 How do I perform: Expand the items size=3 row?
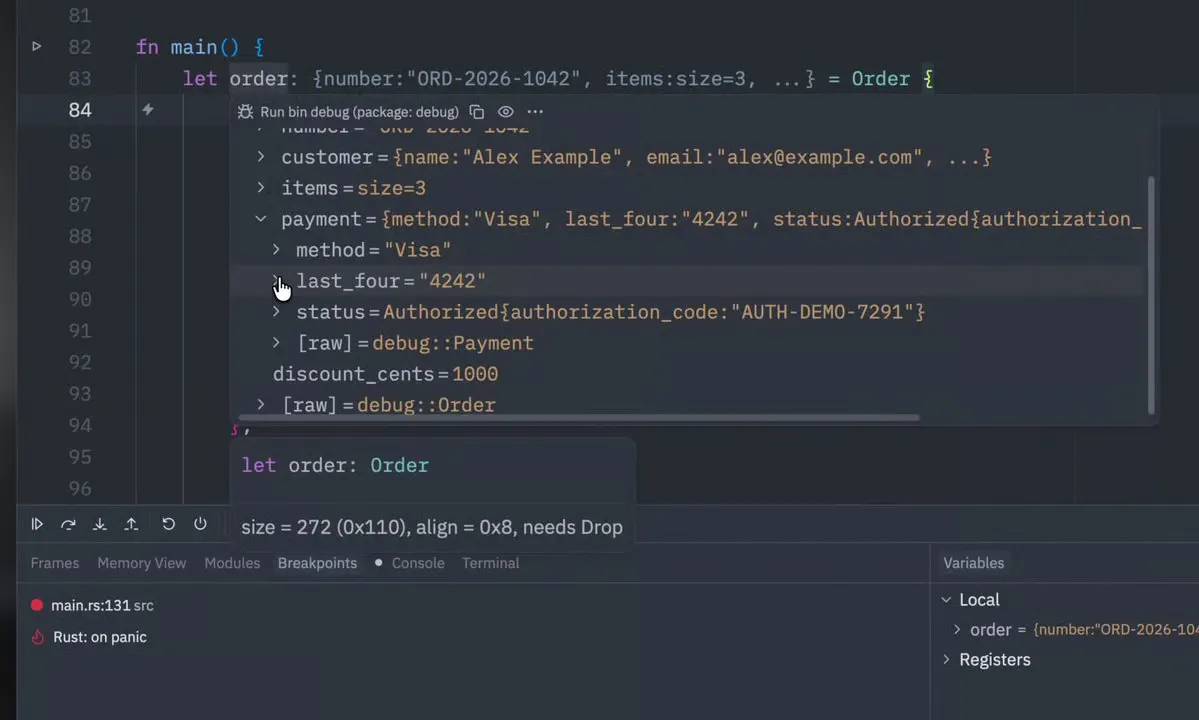pos(261,187)
